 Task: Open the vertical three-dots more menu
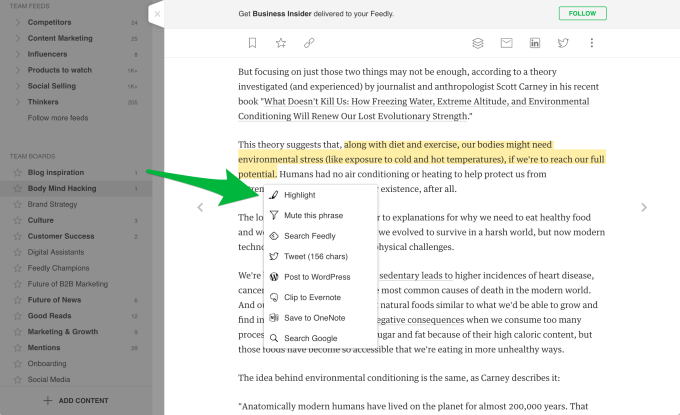pos(592,43)
